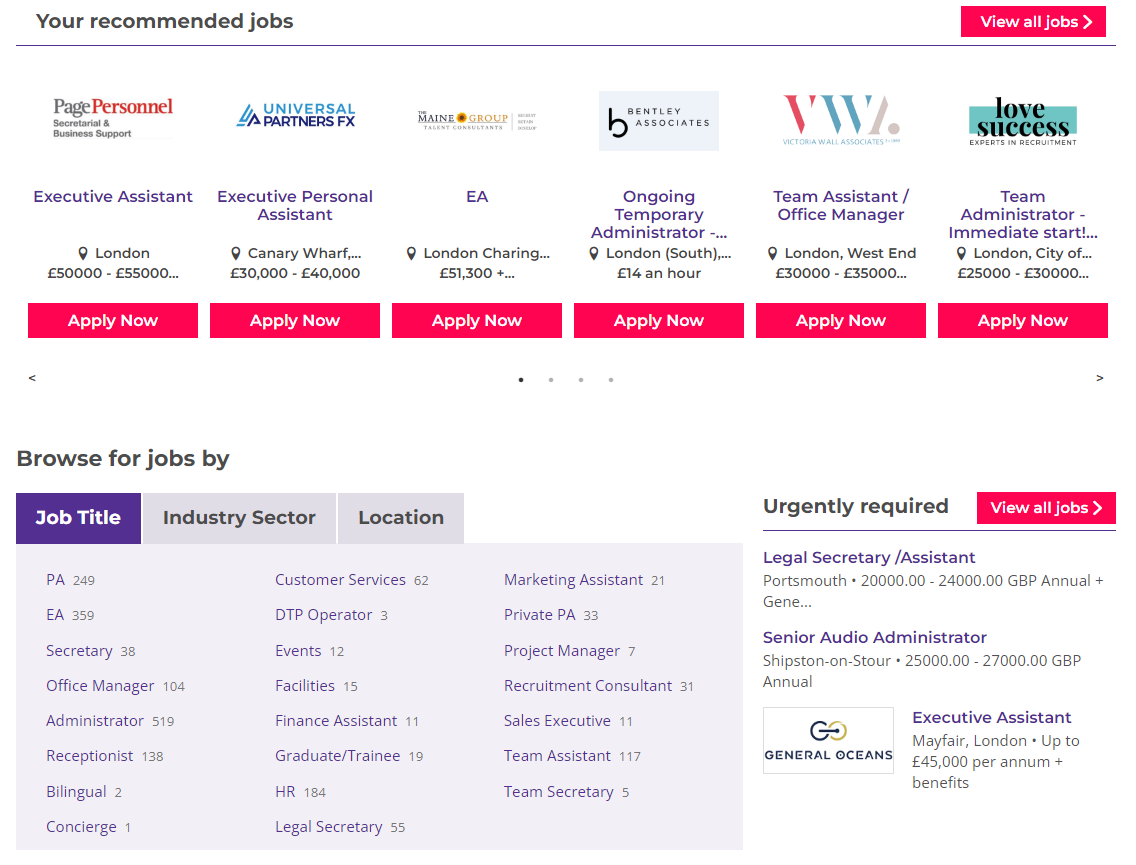1136x865 pixels.
Task: Click the Maine Group logo
Action: (x=477, y=120)
